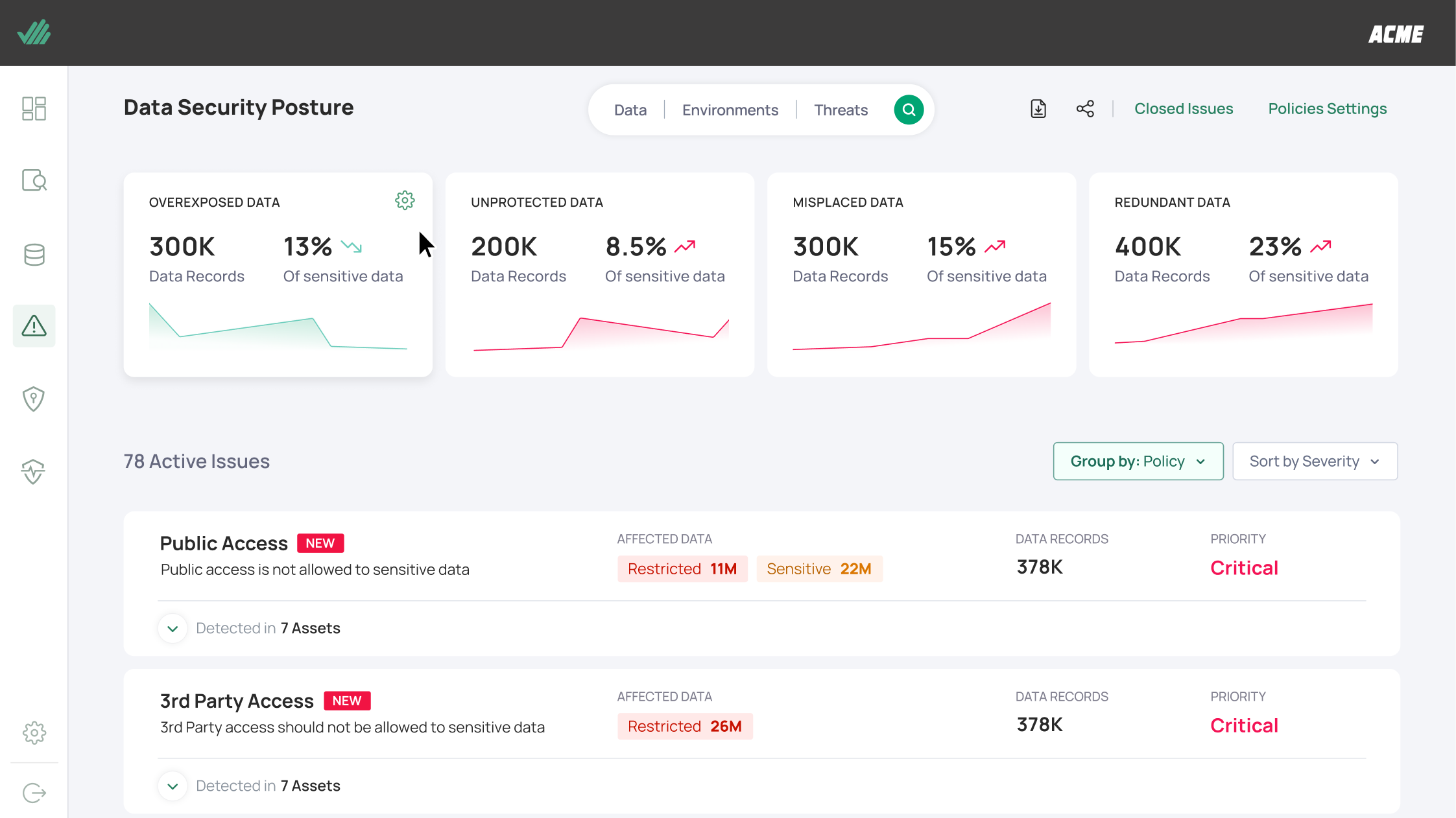
Task: Select the shield lock icon in sidebar
Action: point(34,399)
